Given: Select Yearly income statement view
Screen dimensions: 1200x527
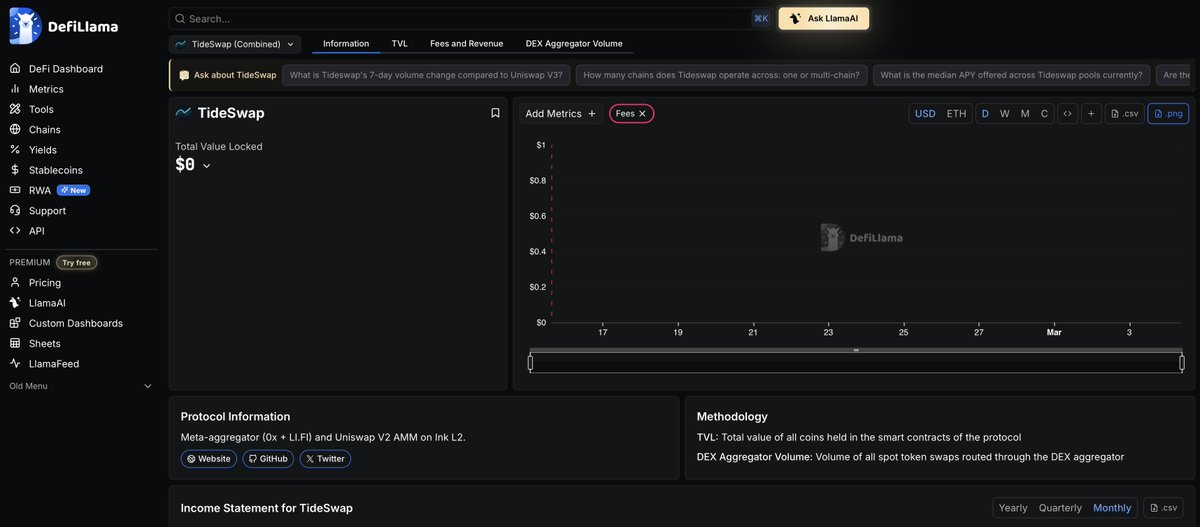Looking at the screenshot, I should (x=1013, y=508).
